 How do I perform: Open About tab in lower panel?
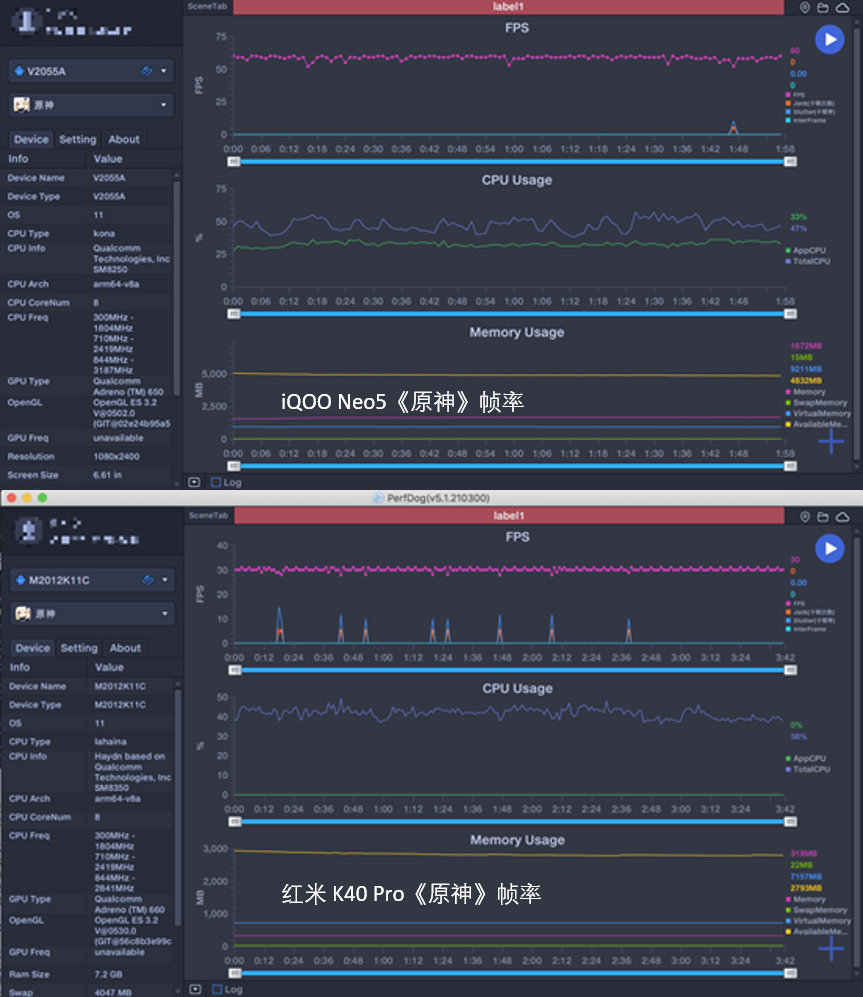(x=125, y=648)
